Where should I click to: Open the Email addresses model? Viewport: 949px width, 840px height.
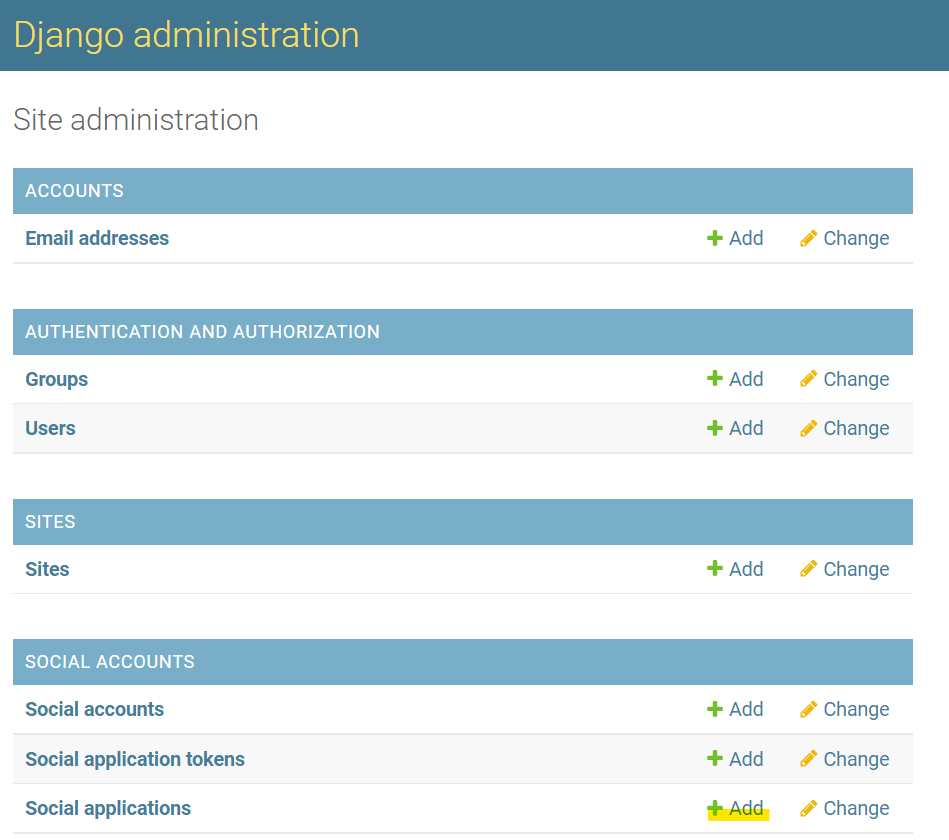[x=97, y=239]
